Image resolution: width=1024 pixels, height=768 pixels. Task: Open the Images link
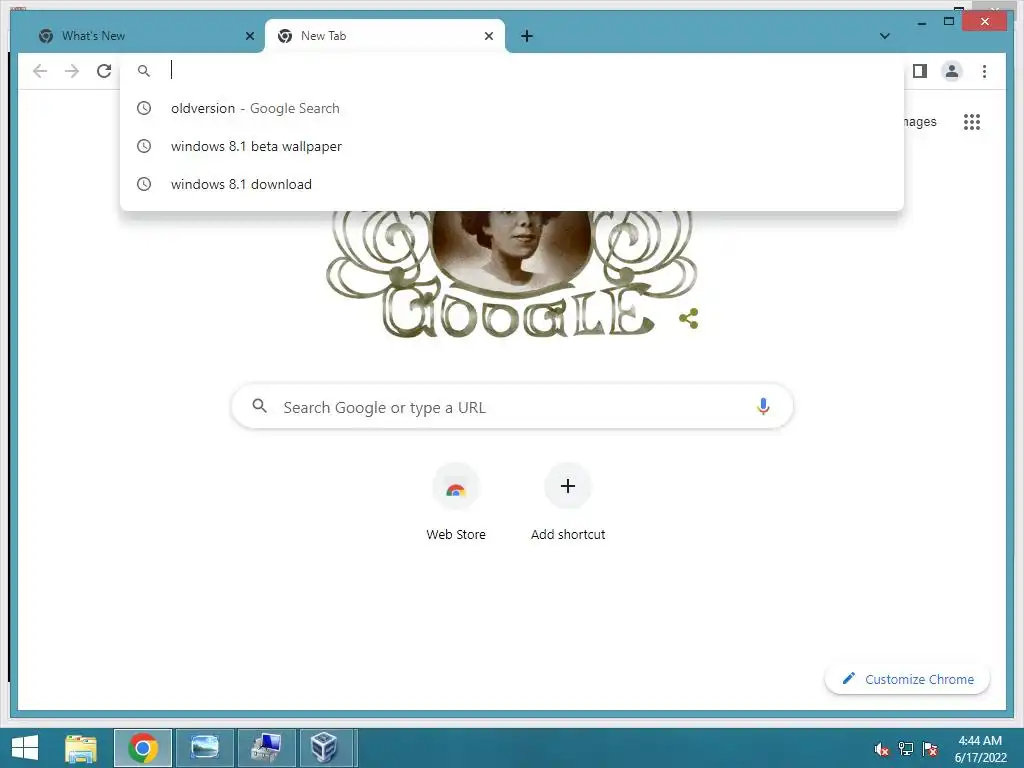[919, 121]
